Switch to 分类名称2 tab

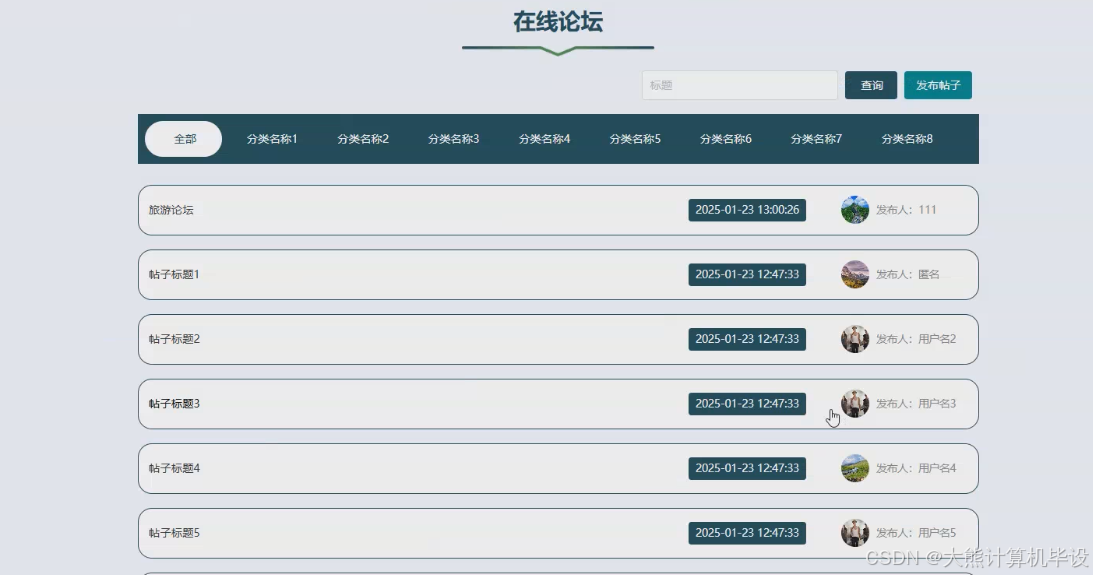(x=362, y=139)
